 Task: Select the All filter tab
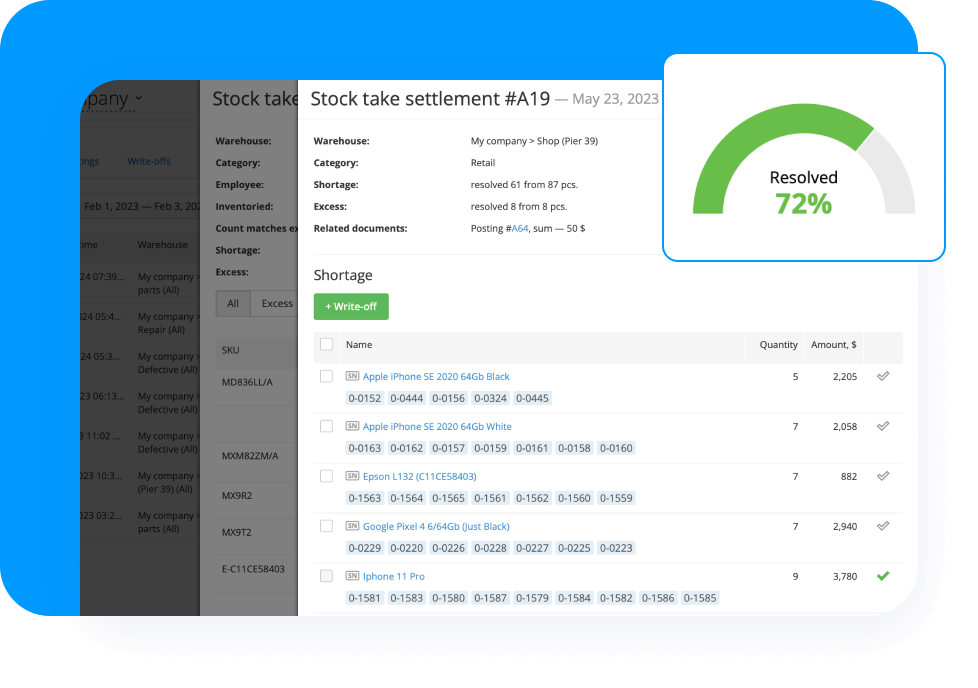pyautogui.click(x=233, y=304)
